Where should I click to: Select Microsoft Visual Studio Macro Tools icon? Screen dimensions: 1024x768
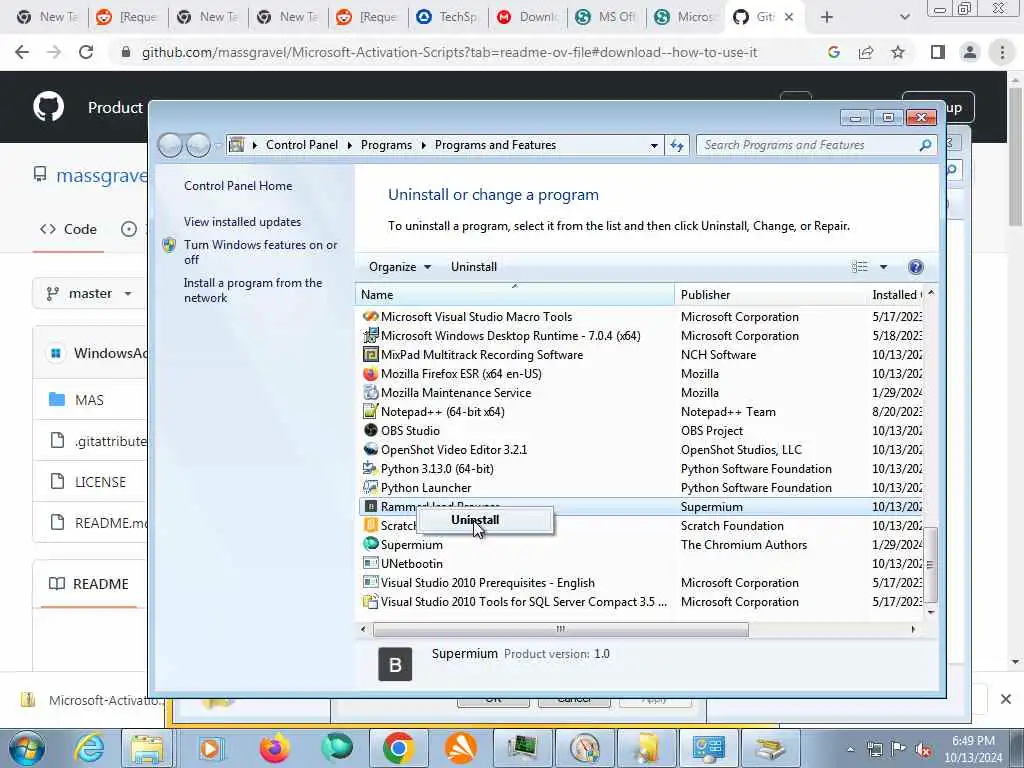pos(370,317)
